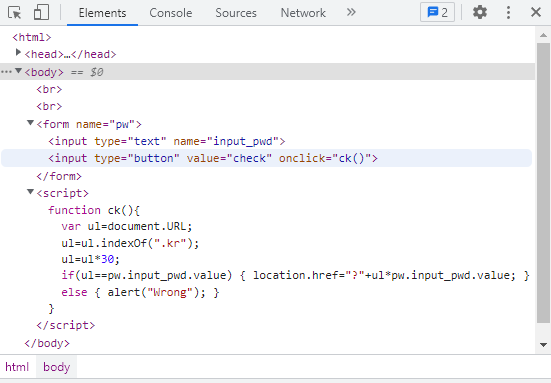
Task: Select the </form> closing tag
Action: [59, 176]
